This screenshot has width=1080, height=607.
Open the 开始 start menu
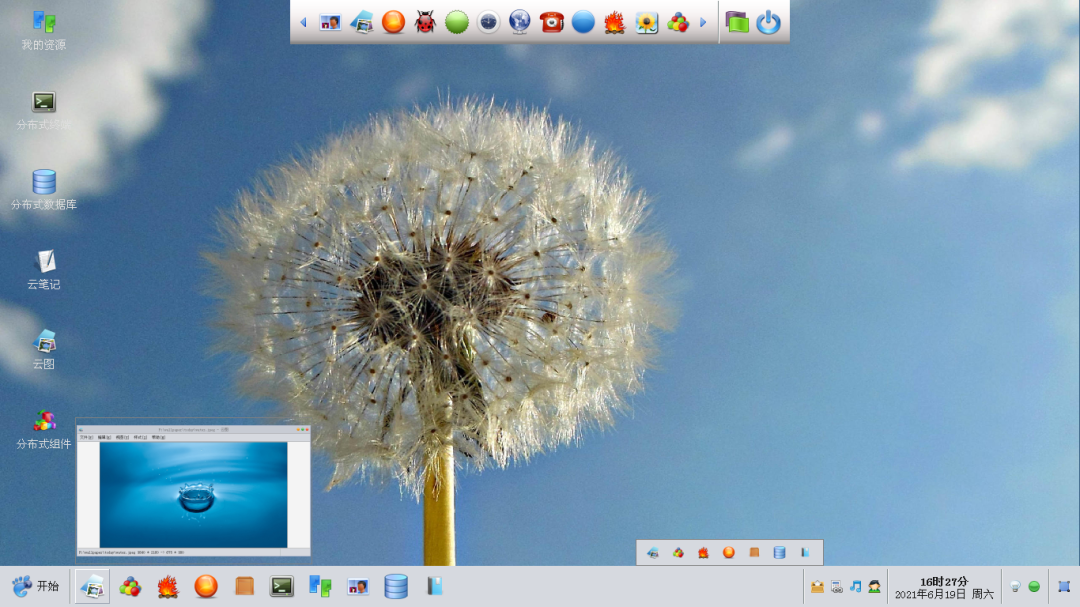point(35,586)
